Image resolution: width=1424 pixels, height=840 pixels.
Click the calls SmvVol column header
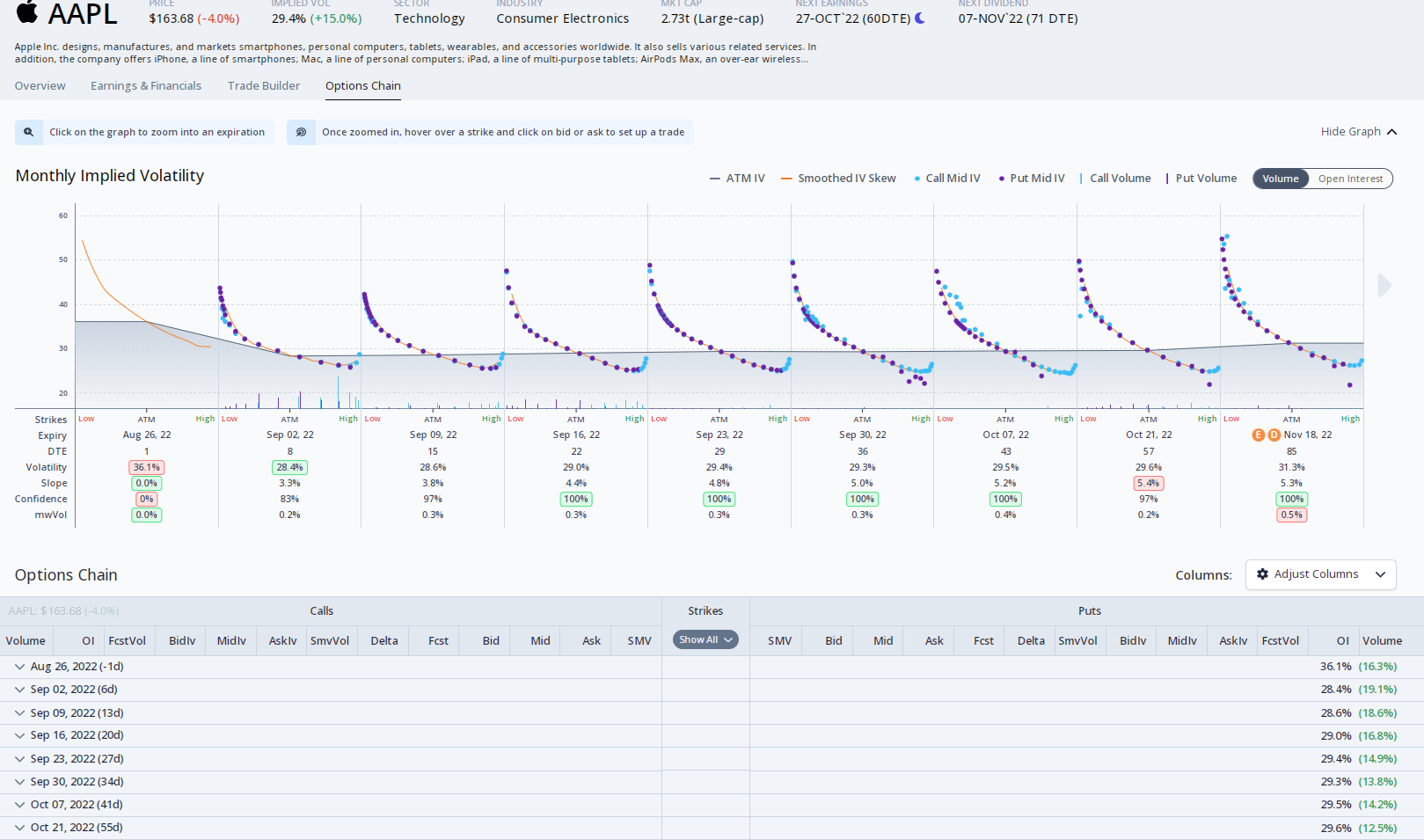[330, 640]
